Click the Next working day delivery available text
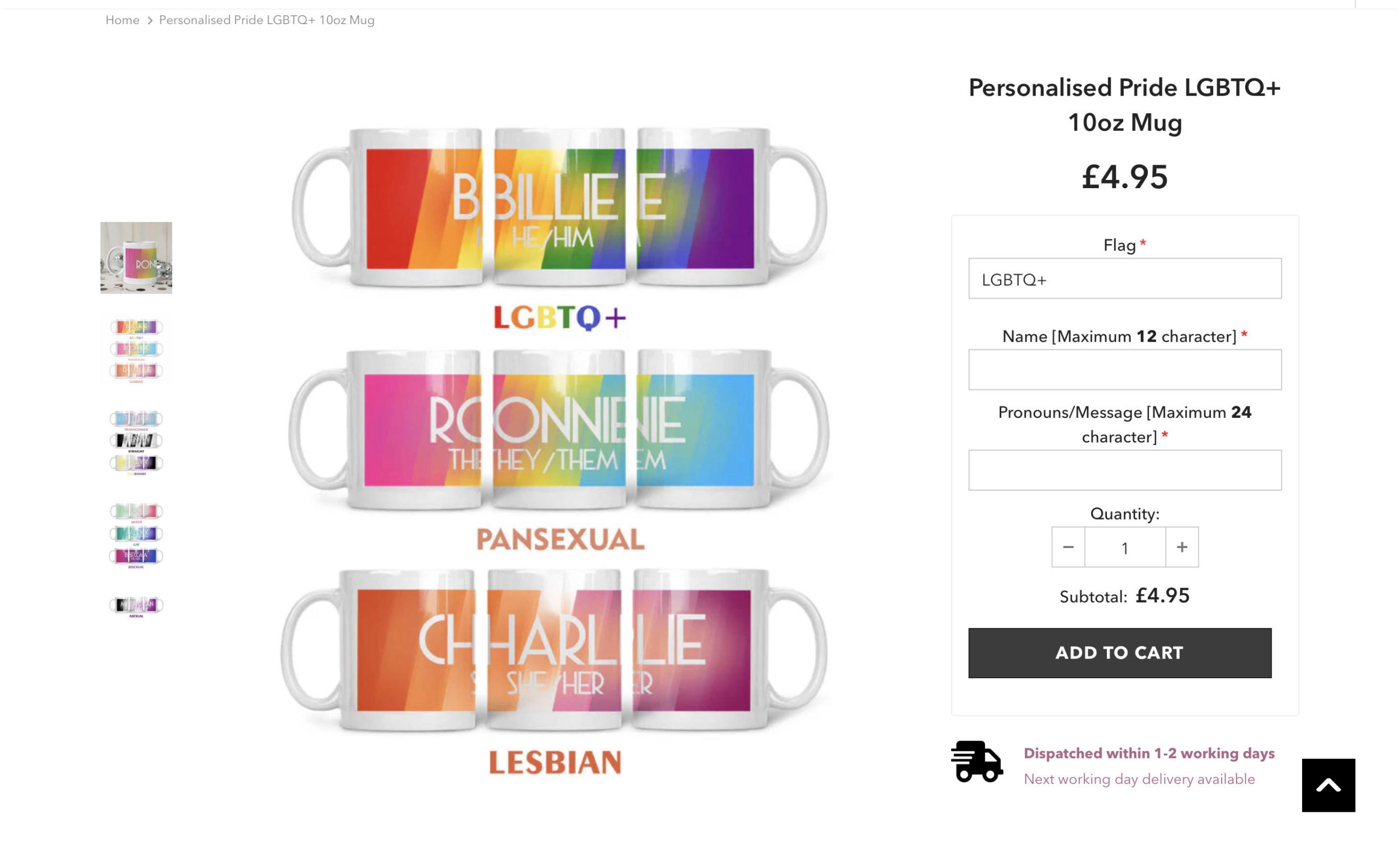The height and width of the screenshot is (850, 1400). pos(1139,779)
